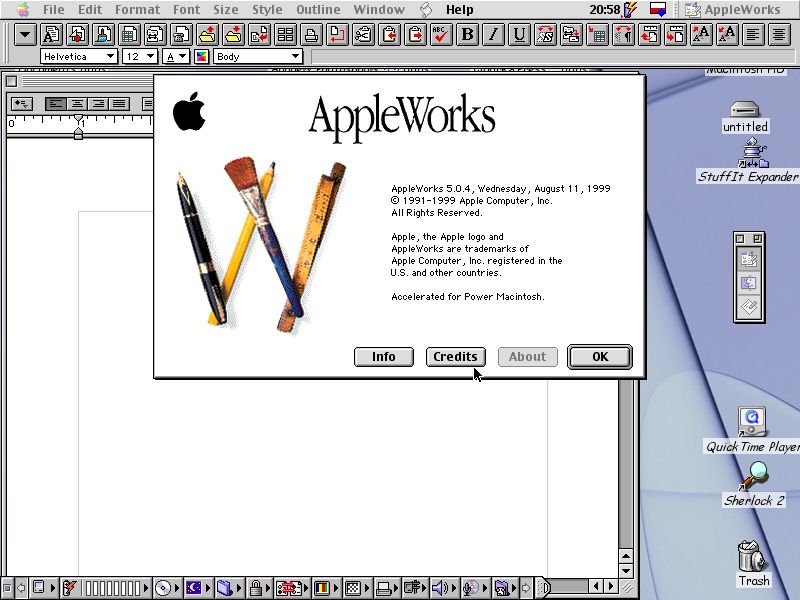Click the vertical scrollbar down arrow

pyautogui.click(x=626, y=571)
